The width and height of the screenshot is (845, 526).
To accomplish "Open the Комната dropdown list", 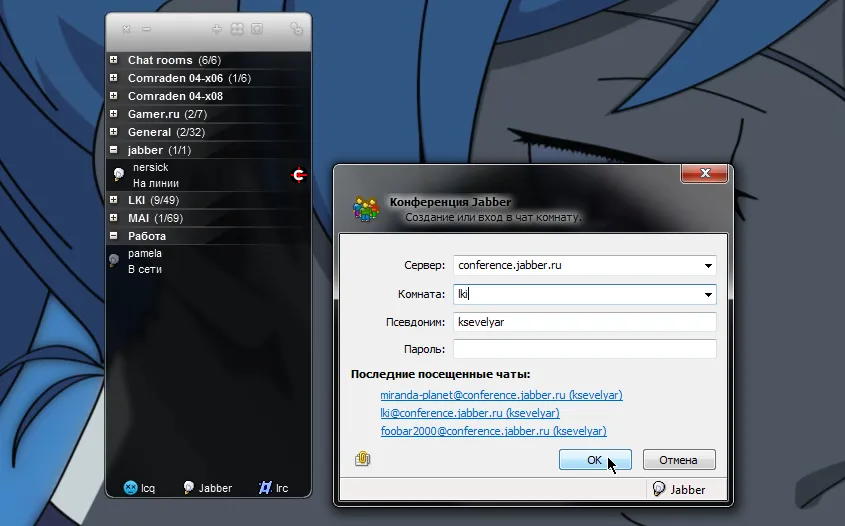I will click(708, 295).
